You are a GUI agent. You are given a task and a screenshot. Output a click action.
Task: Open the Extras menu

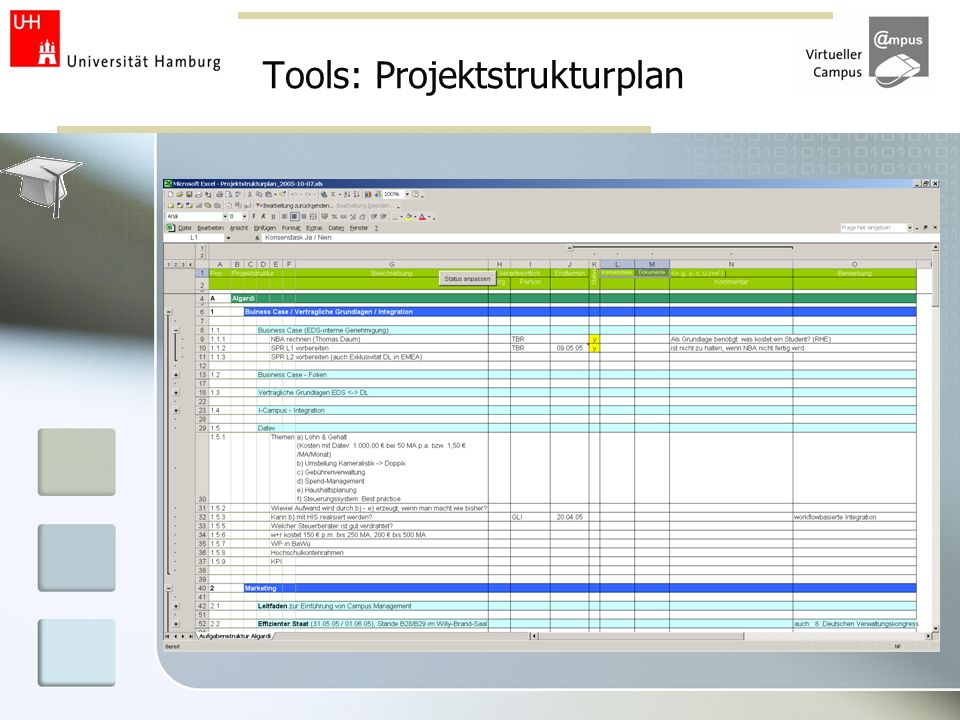(x=314, y=228)
